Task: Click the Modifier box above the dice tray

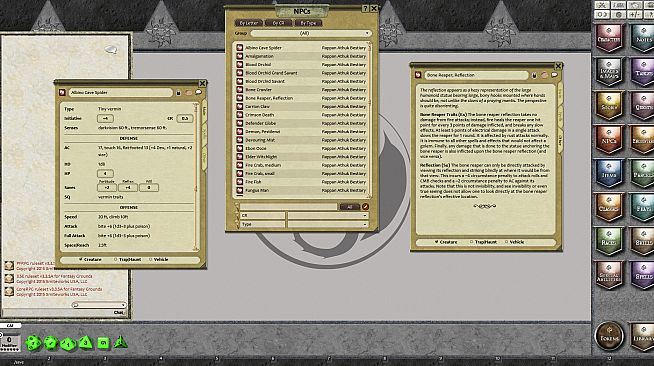Action: pyautogui.click(x=9, y=342)
